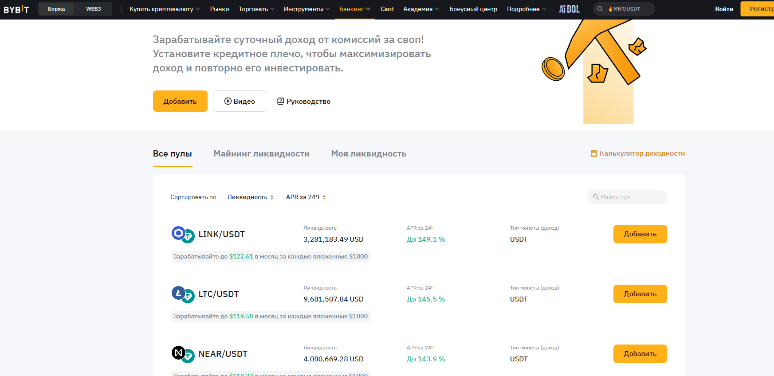Expand the Банкинг dropdown menu

(x=355, y=9)
